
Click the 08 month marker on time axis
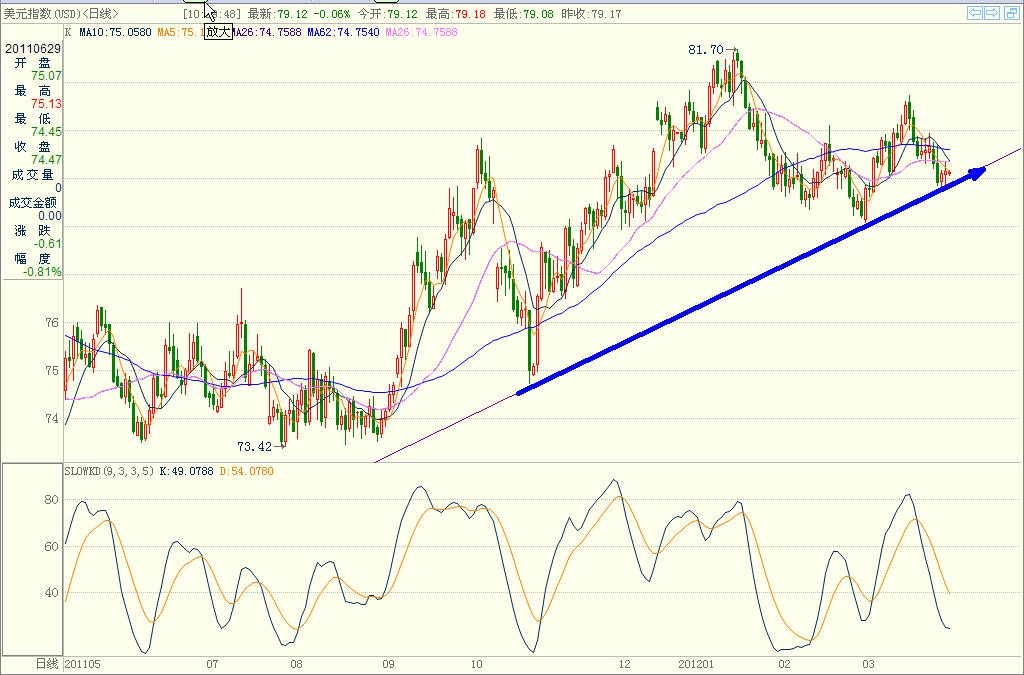point(296,664)
